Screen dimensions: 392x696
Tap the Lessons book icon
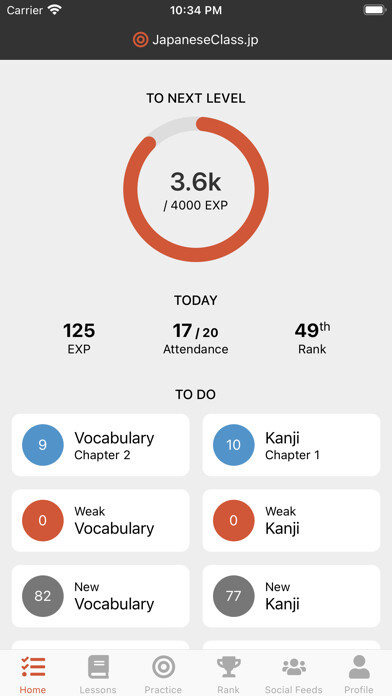tap(98, 667)
